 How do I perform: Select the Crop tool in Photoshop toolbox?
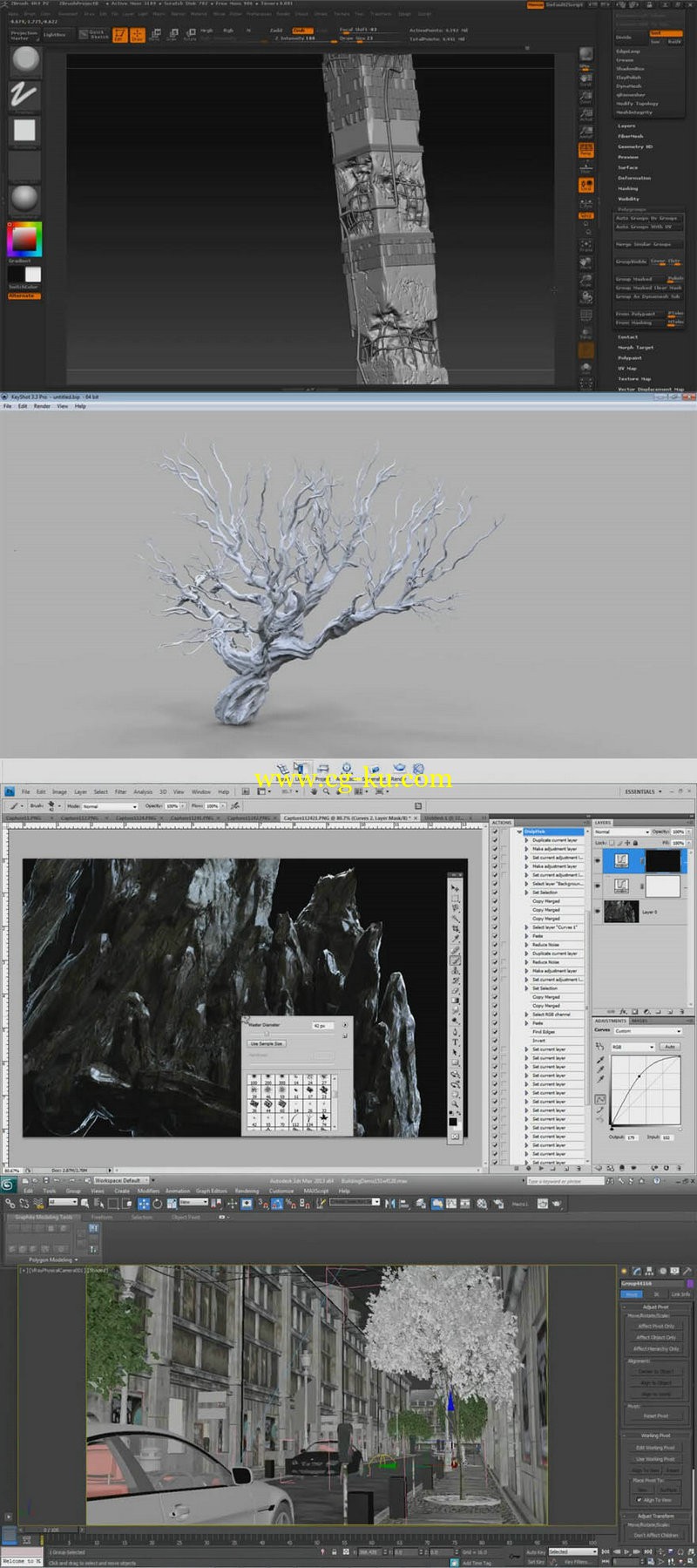click(455, 929)
